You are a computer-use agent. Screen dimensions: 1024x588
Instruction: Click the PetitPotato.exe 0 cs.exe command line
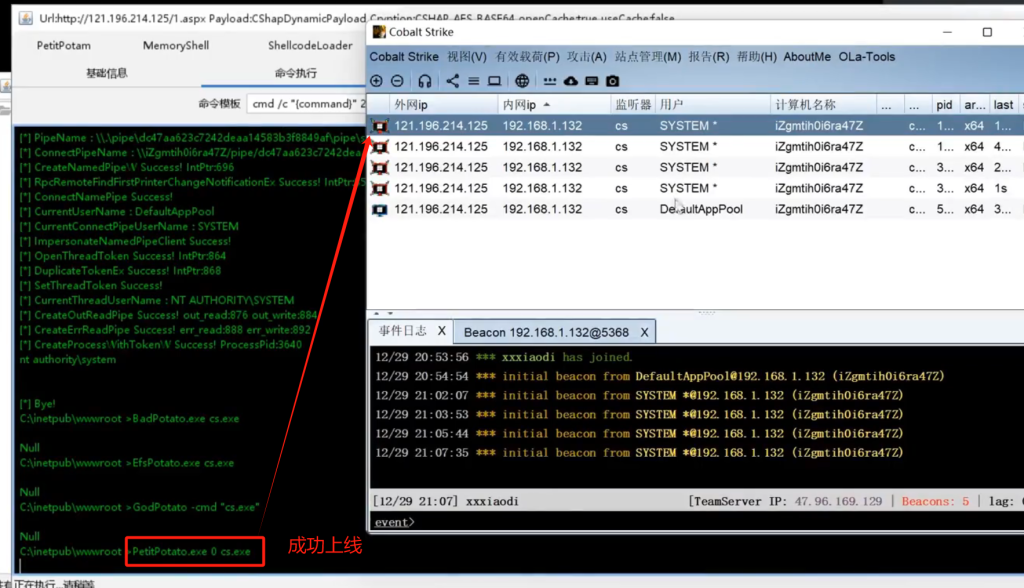pos(191,551)
